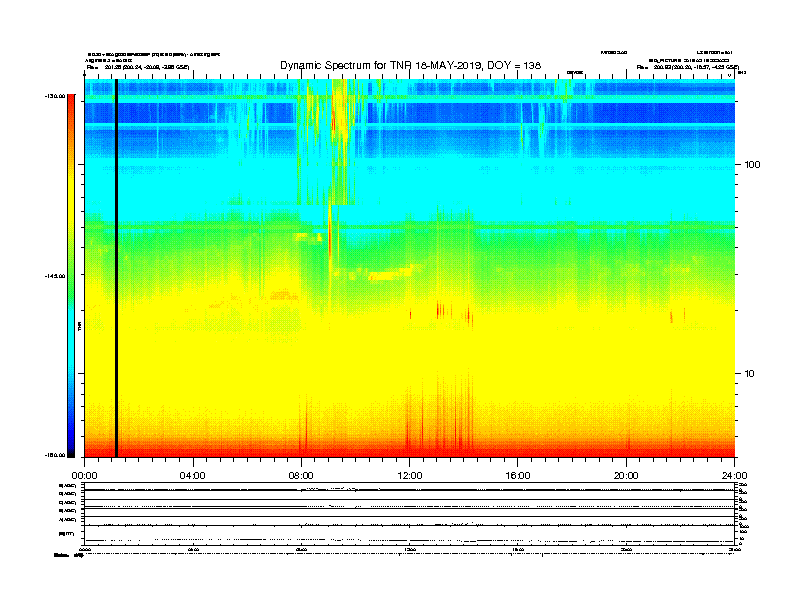Click the '08:00' time axis label
The width and height of the screenshot is (792, 612).
click(x=301, y=476)
